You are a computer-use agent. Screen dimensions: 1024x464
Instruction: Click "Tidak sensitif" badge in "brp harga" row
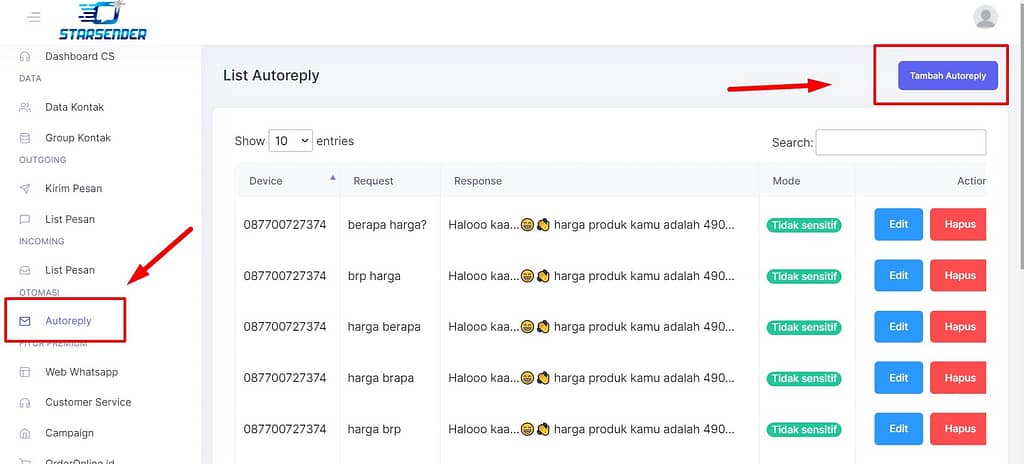(804, 276)
